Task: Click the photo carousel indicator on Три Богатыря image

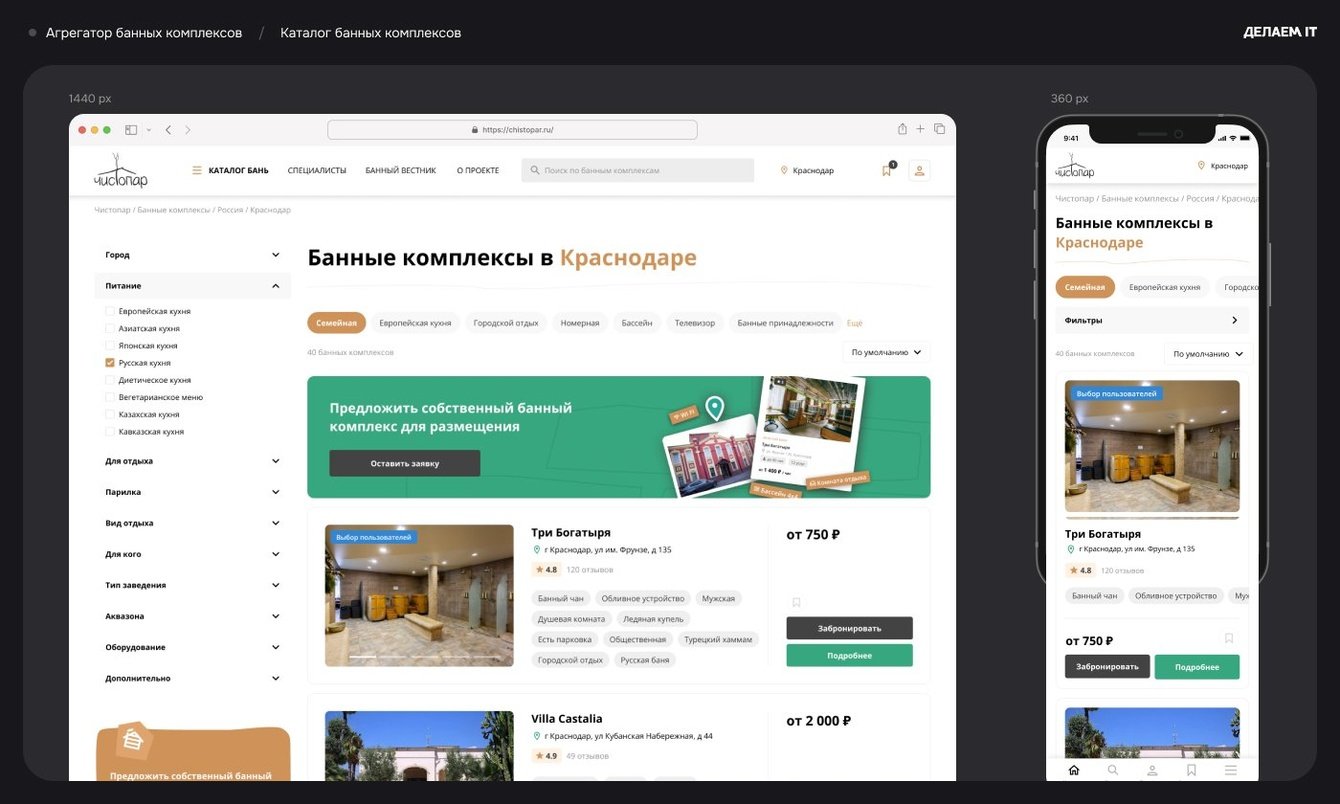Action: click(419, 657)
